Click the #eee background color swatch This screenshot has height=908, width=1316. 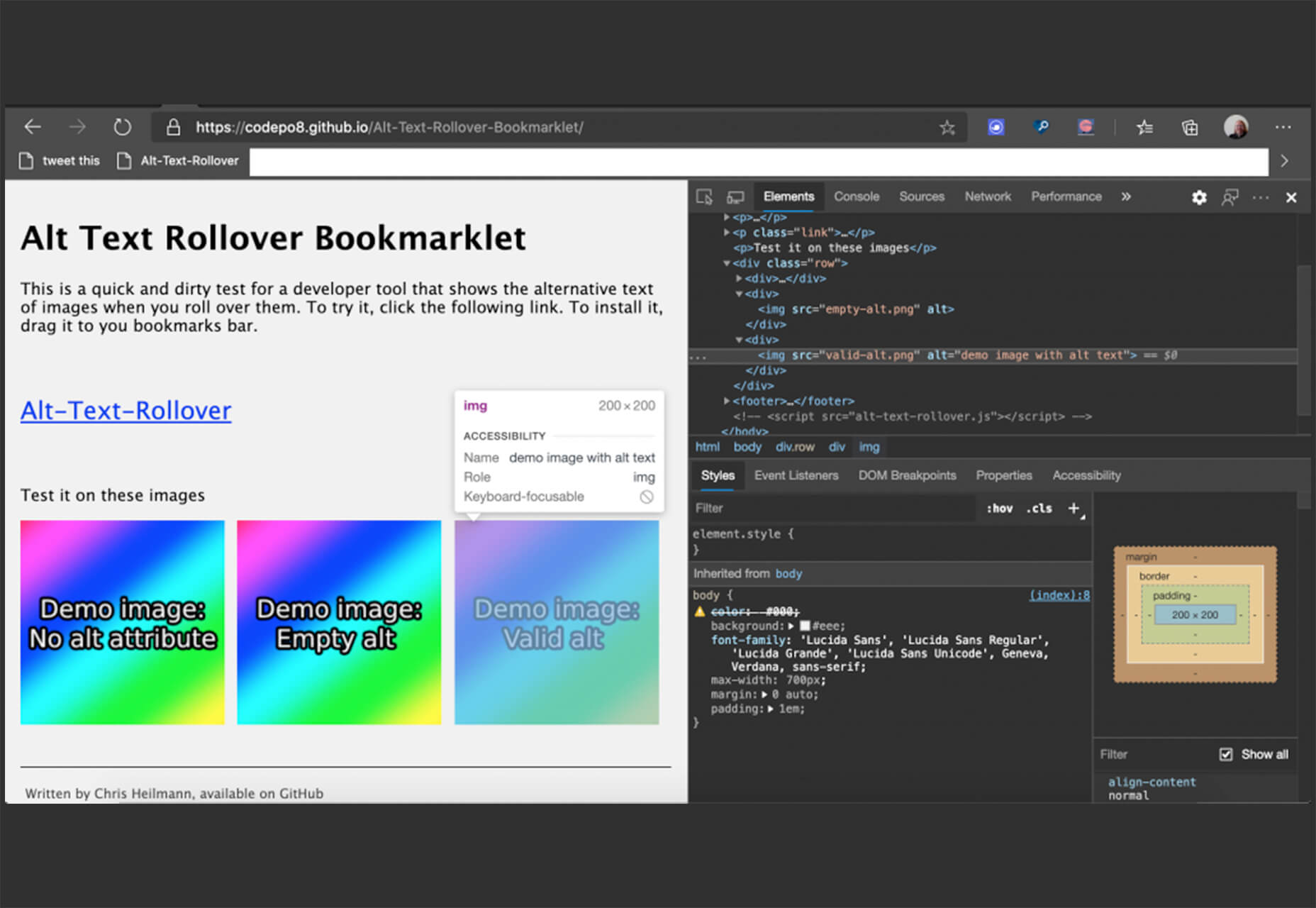click(x=805, y=626)
